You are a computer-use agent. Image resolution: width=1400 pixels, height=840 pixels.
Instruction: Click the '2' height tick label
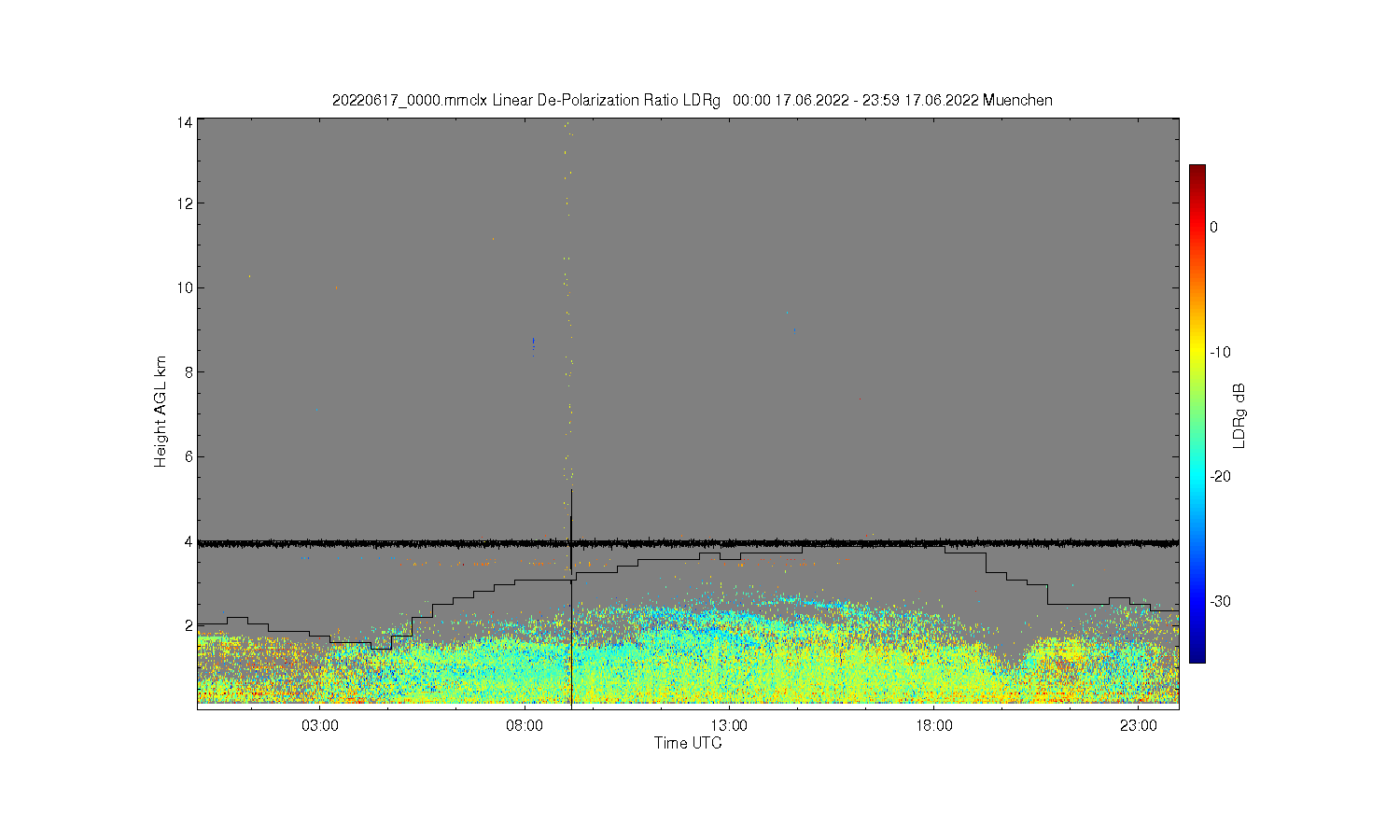(x=189, y=625)
